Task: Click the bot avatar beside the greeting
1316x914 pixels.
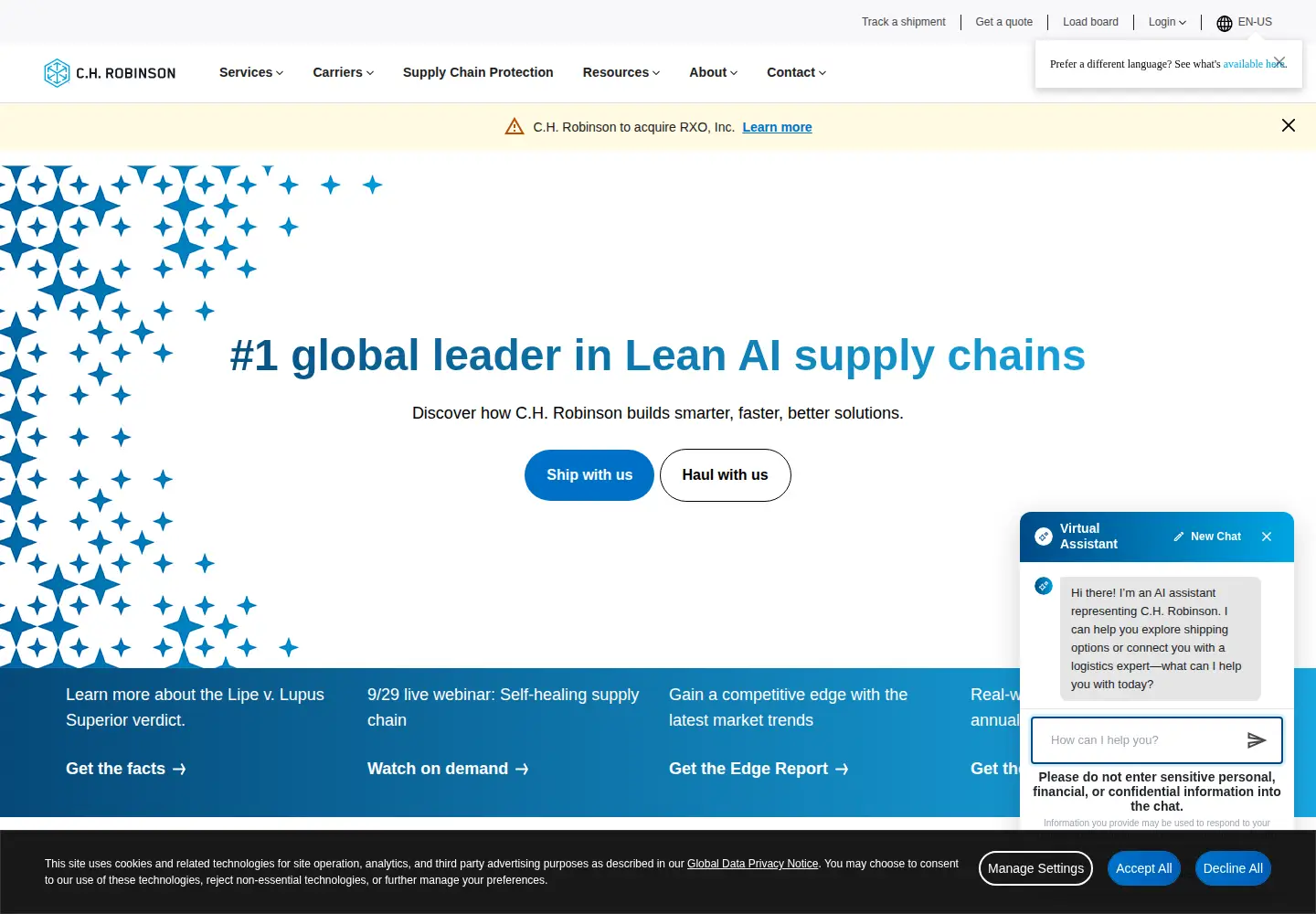Action: [x=1044, y=586]
